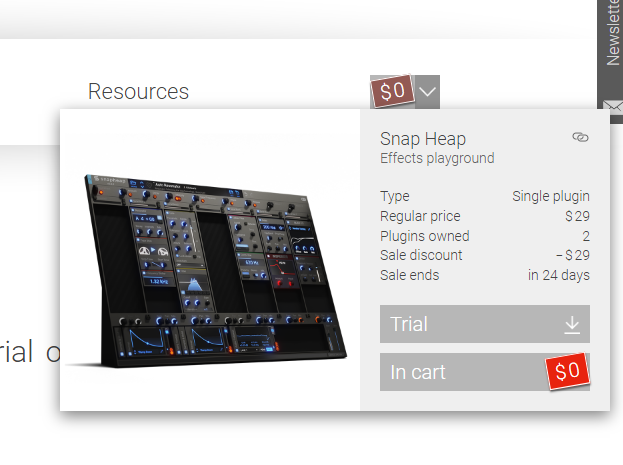Click the 'Single plugin' type value
The height and width of the screenshot is (465, 623).
click(x=551, y=196)
